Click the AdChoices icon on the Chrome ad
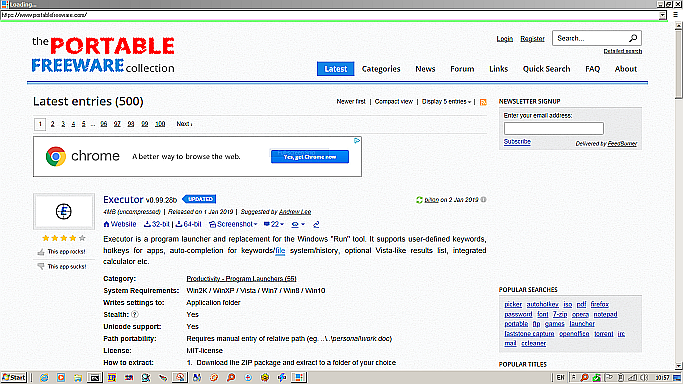 click(357, 141)
